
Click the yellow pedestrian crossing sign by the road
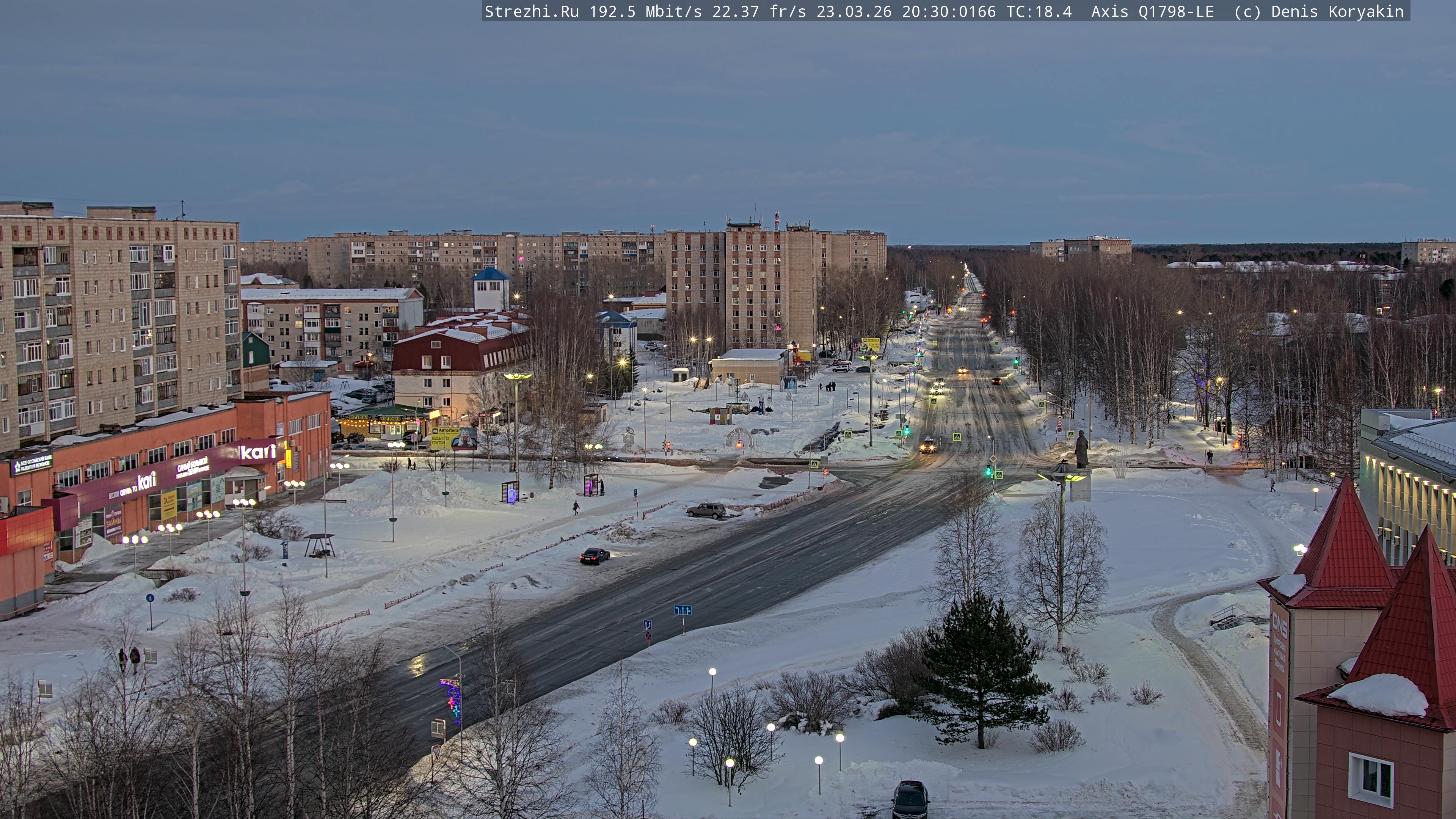point(814,464)
